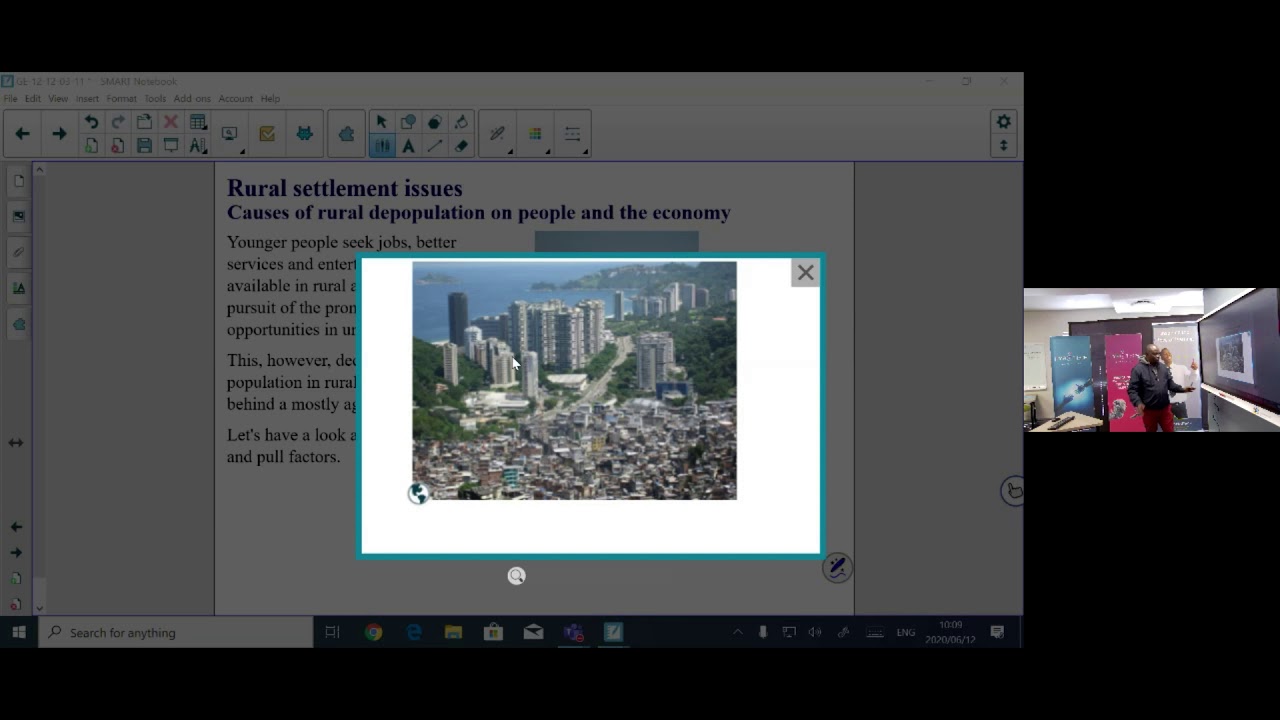
Task: Move toolbar with up-down arrows
Action: 1003,146
